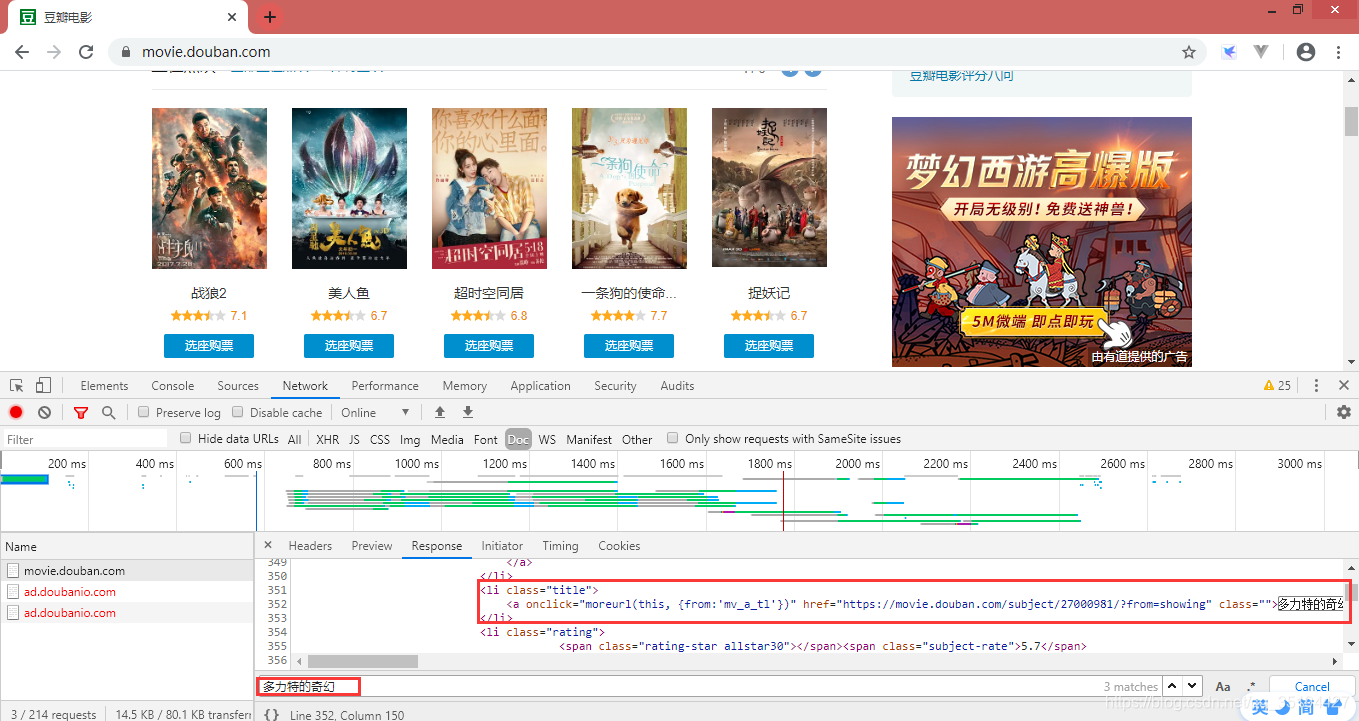1359x721 pixels.
Task: Click the browser forward arrow
Action: (54, 52)
